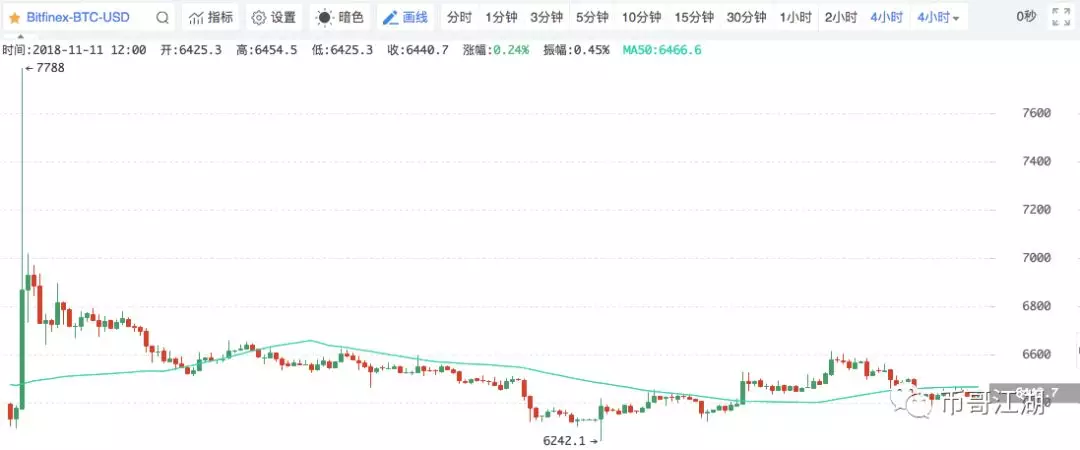1080x450 pixels.
Task: Select the 3分钟 timeframe
Action: click(x=546, y=18)
